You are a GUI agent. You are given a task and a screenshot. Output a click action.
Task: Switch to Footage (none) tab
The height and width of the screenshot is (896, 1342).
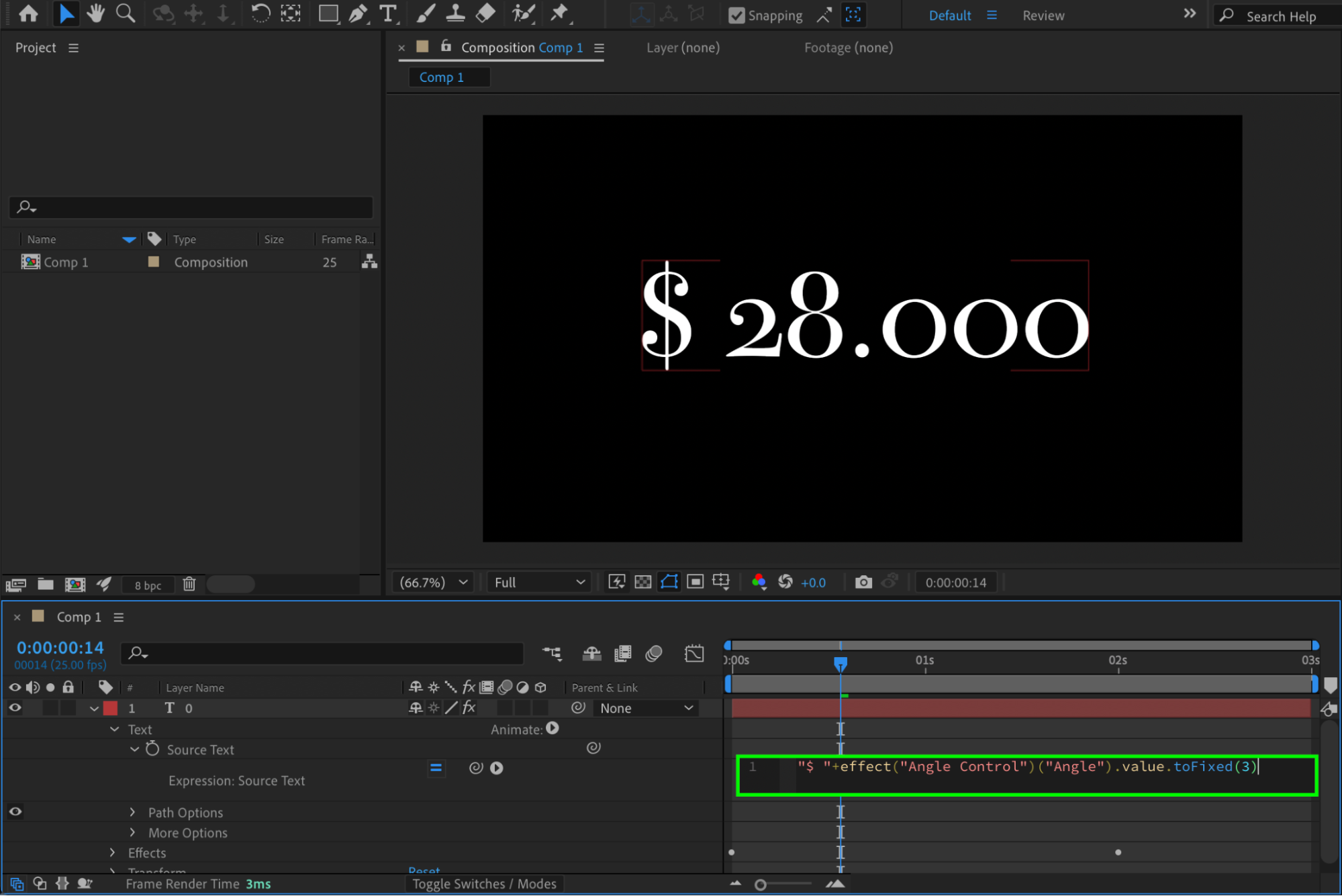pos(849,48)
